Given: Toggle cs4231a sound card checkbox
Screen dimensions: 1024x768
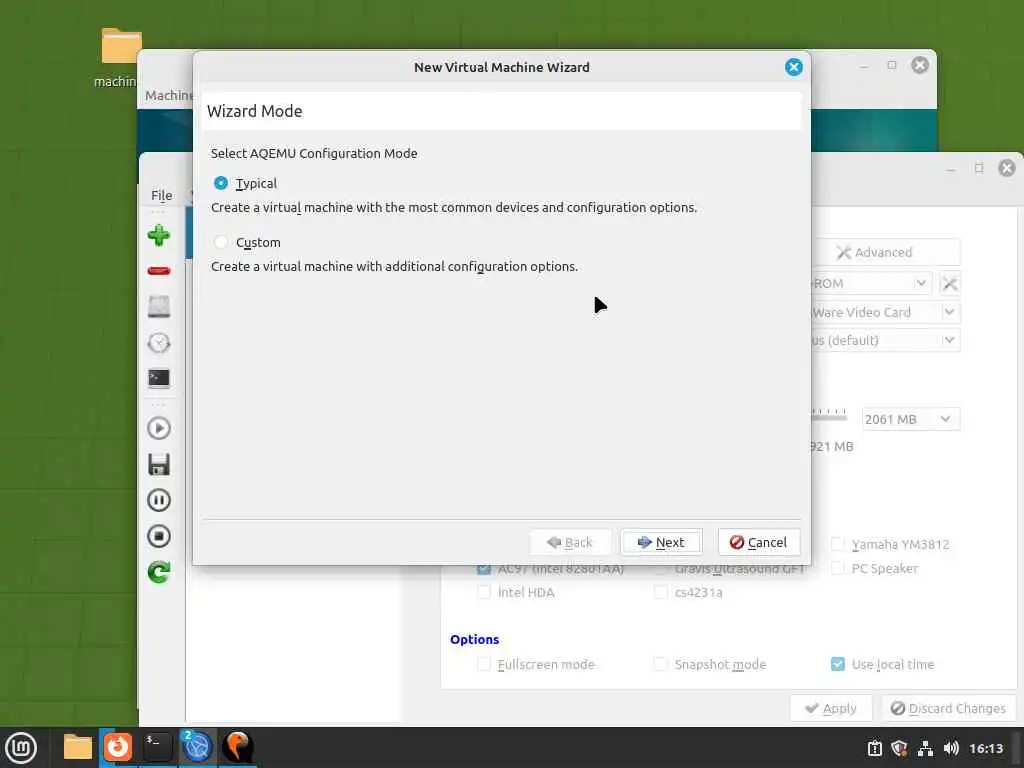Looking at the screenshot, I should tap(660, 592).
